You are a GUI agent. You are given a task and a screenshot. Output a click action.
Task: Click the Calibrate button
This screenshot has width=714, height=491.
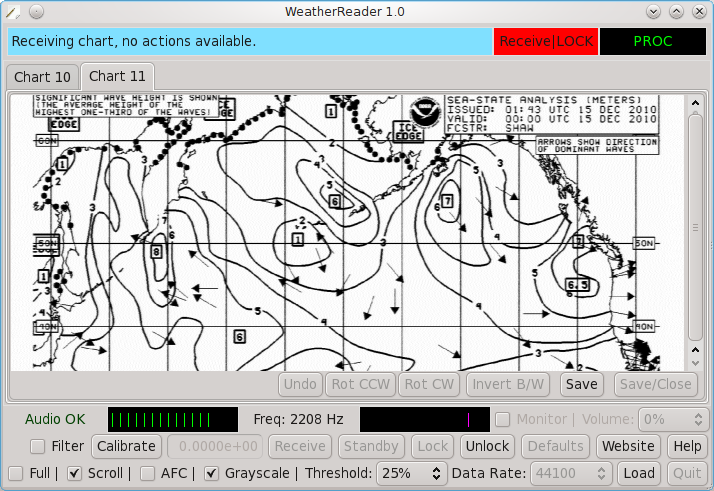click(127, 447)
